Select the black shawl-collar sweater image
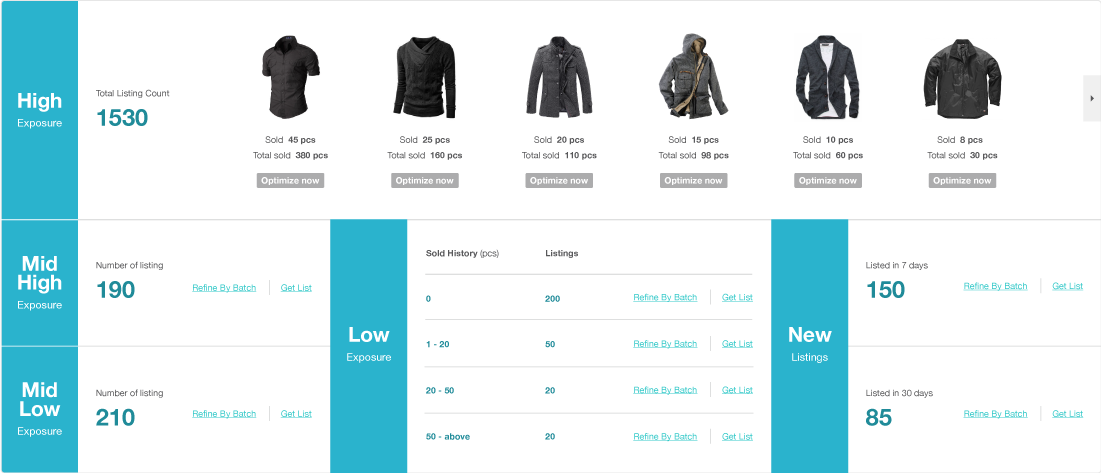This screenshot has height=473, width=1101. point(424,77)
